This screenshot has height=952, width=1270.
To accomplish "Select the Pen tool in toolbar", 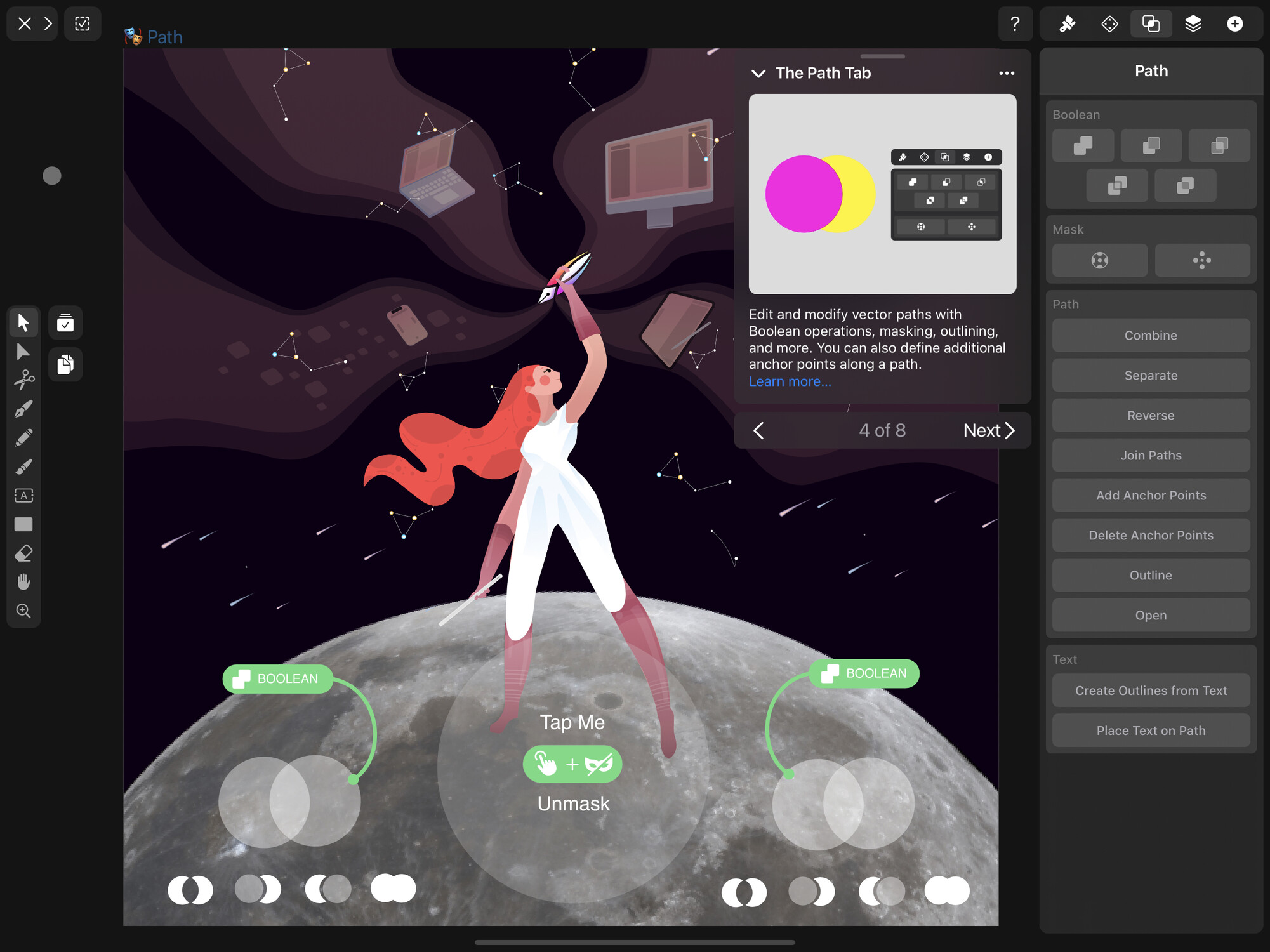I will coord(25,407).
